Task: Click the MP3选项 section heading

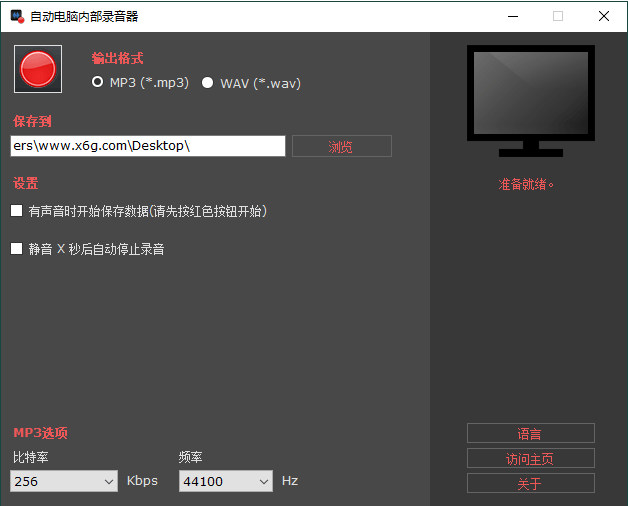Action: [x=41, y=433]
